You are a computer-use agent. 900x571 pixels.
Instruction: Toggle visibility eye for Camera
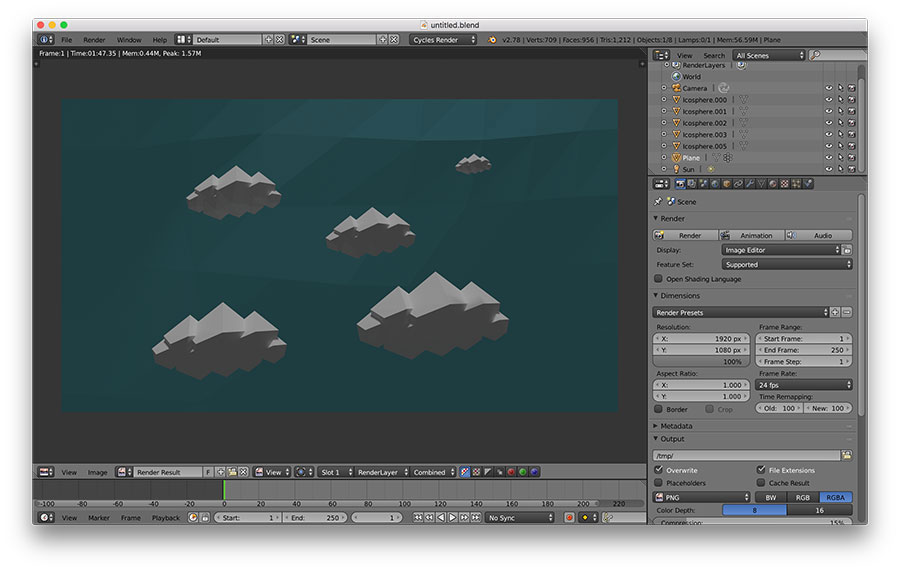tap(828, 88)
